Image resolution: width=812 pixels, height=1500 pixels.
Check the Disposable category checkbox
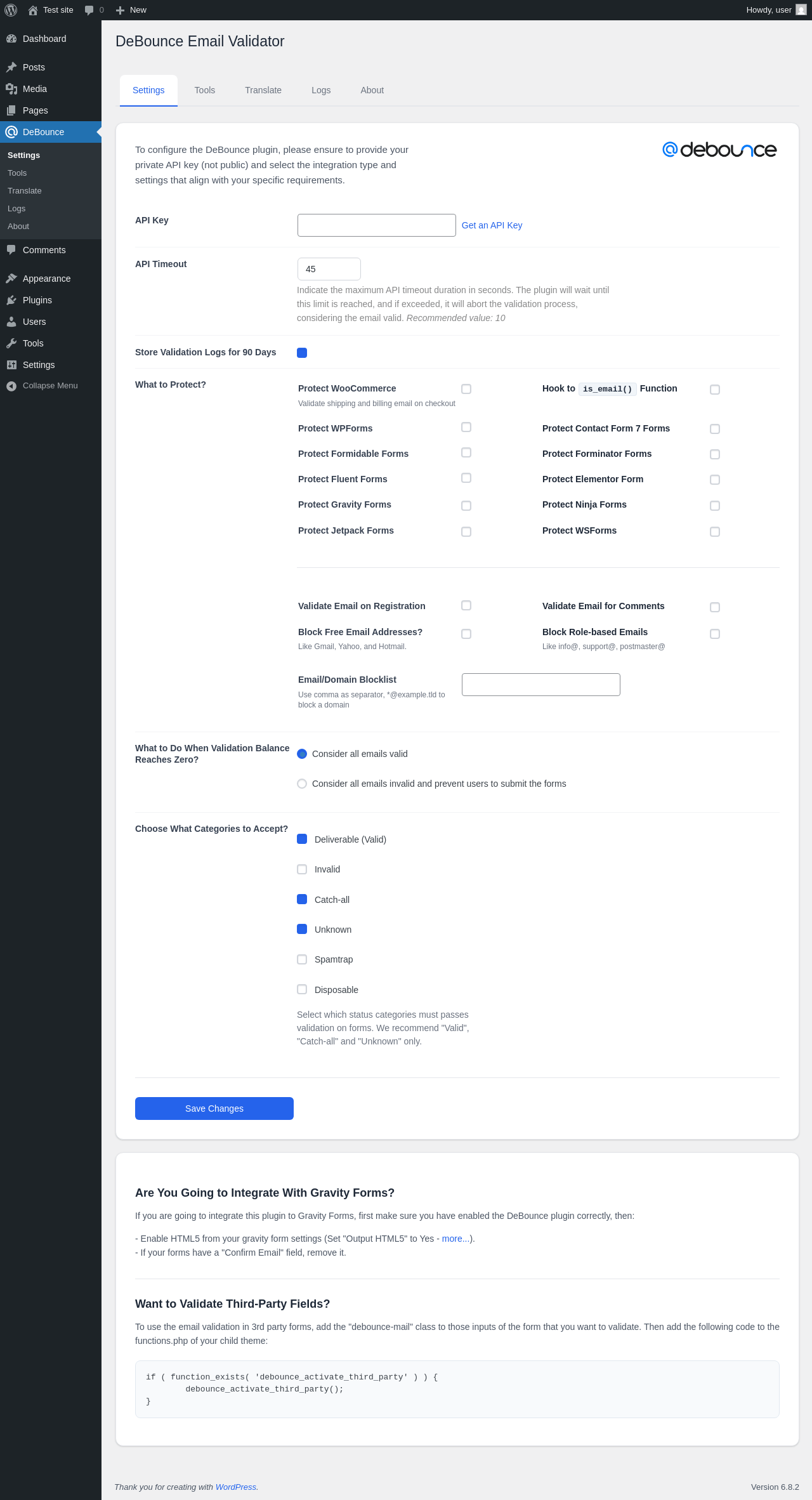(302, 989)
